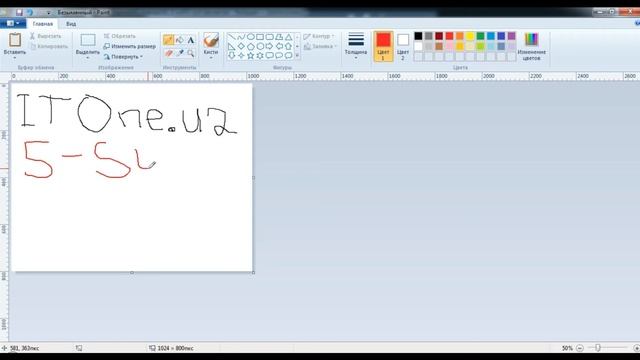This screenshot has height=360, width=640.
Task: Pick the green color swatch
Action: 480,36
